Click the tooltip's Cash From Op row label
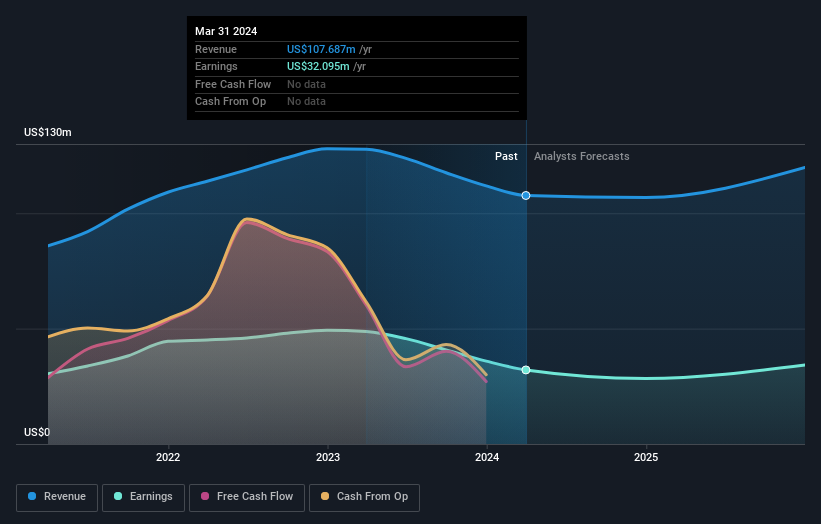Screen dimensions: 821x524 [x=230, y=102]
